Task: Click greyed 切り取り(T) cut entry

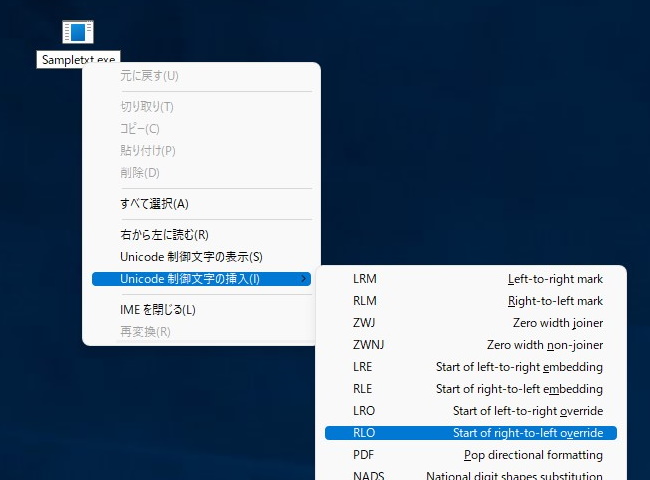Action: pyautogui.click(x=201, y=107)
